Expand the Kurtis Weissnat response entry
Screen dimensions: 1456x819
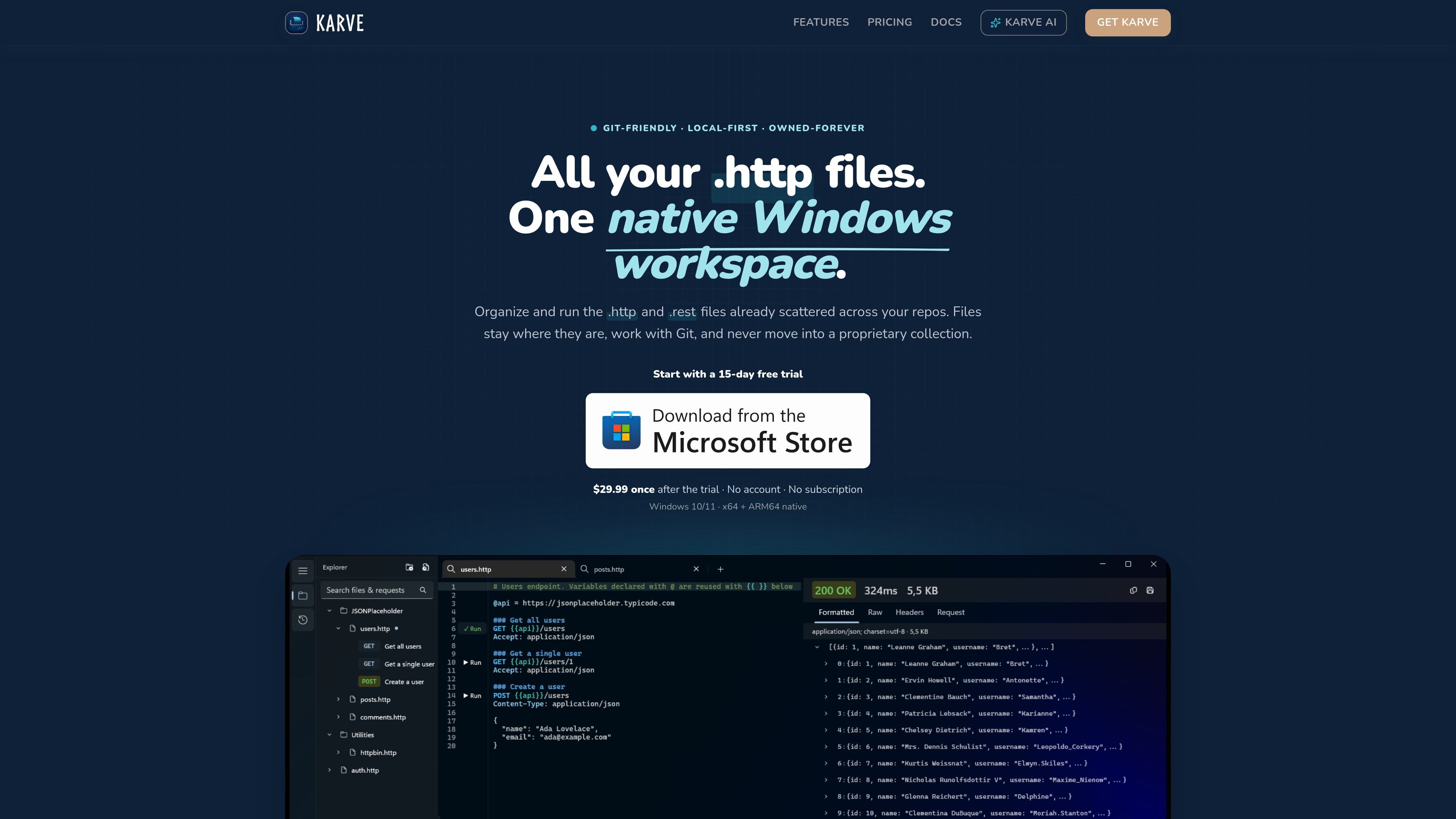click(x=826, y=764)
